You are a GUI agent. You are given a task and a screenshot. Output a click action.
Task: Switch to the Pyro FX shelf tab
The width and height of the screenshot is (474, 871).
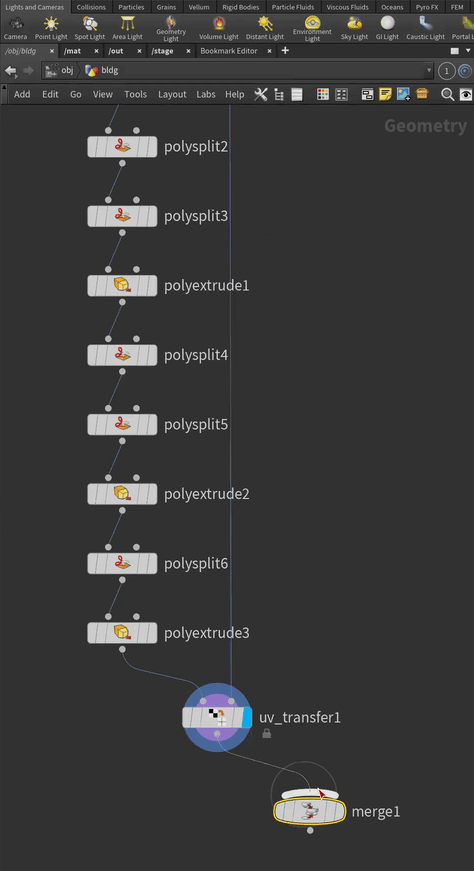coord(427,7)
